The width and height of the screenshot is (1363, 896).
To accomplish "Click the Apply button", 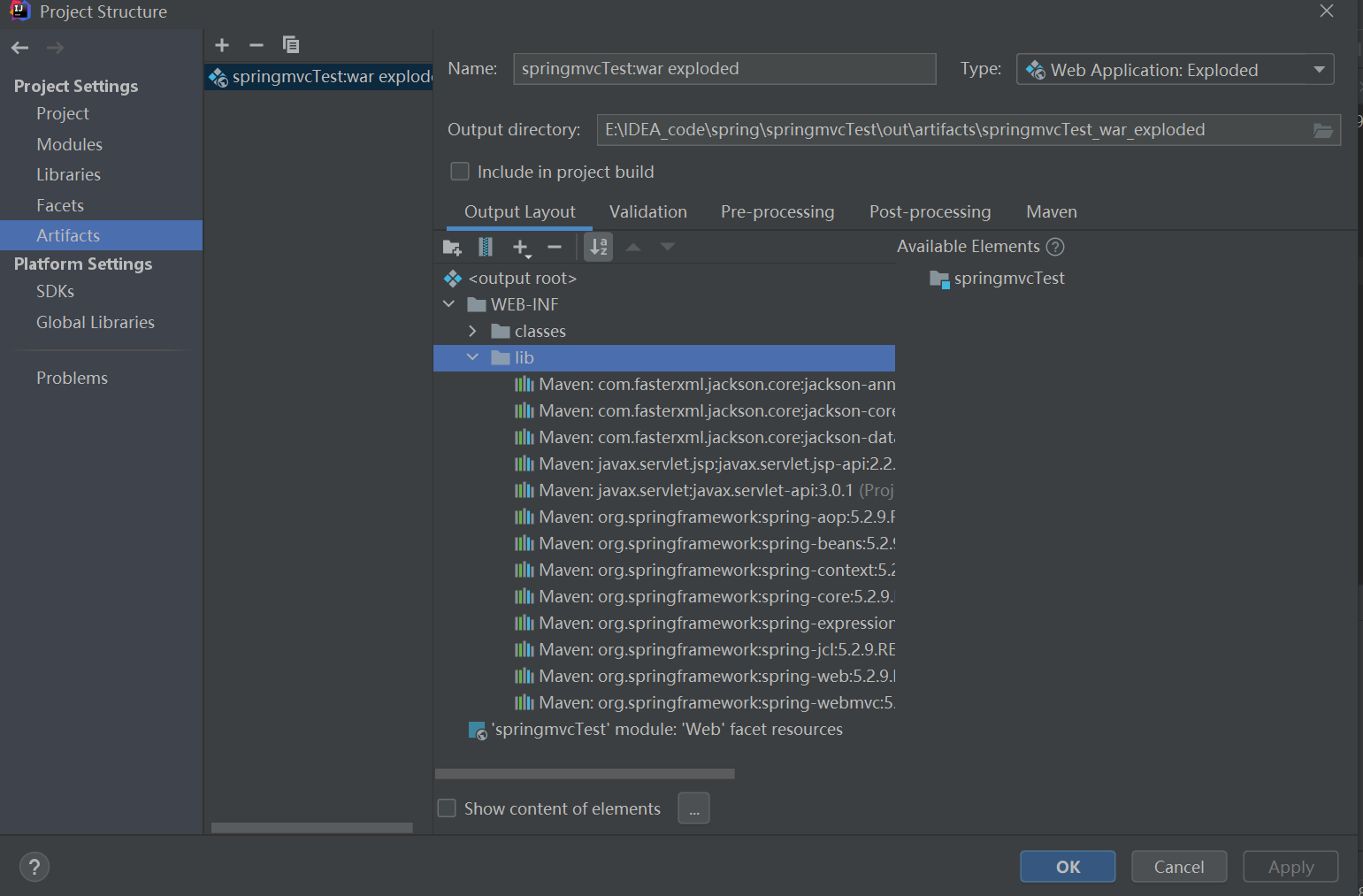I will pyautogui.click(x=1290, y=867).
